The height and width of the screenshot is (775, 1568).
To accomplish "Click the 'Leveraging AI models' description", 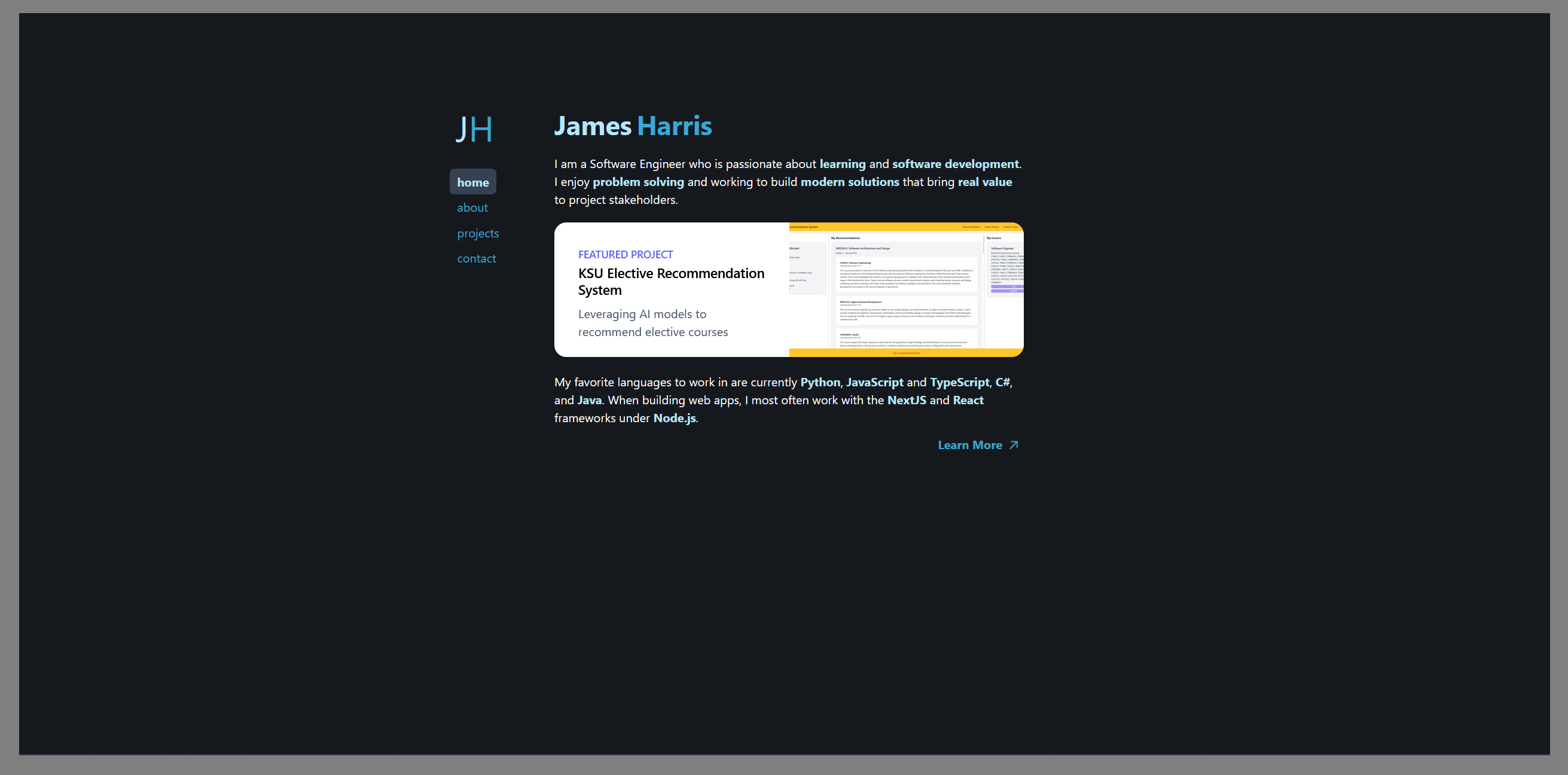I will [653, 323].
